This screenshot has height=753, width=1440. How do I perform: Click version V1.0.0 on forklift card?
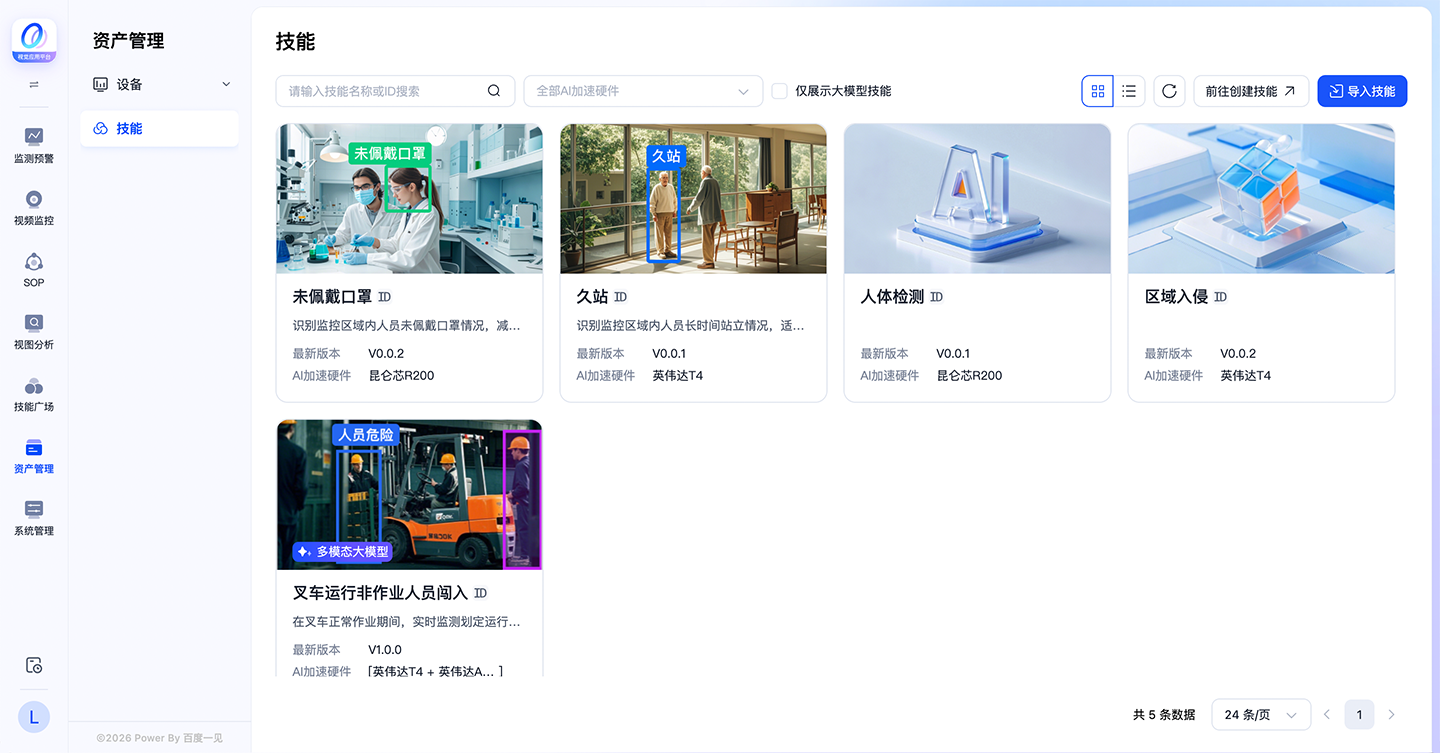click(x=386, y=650)
